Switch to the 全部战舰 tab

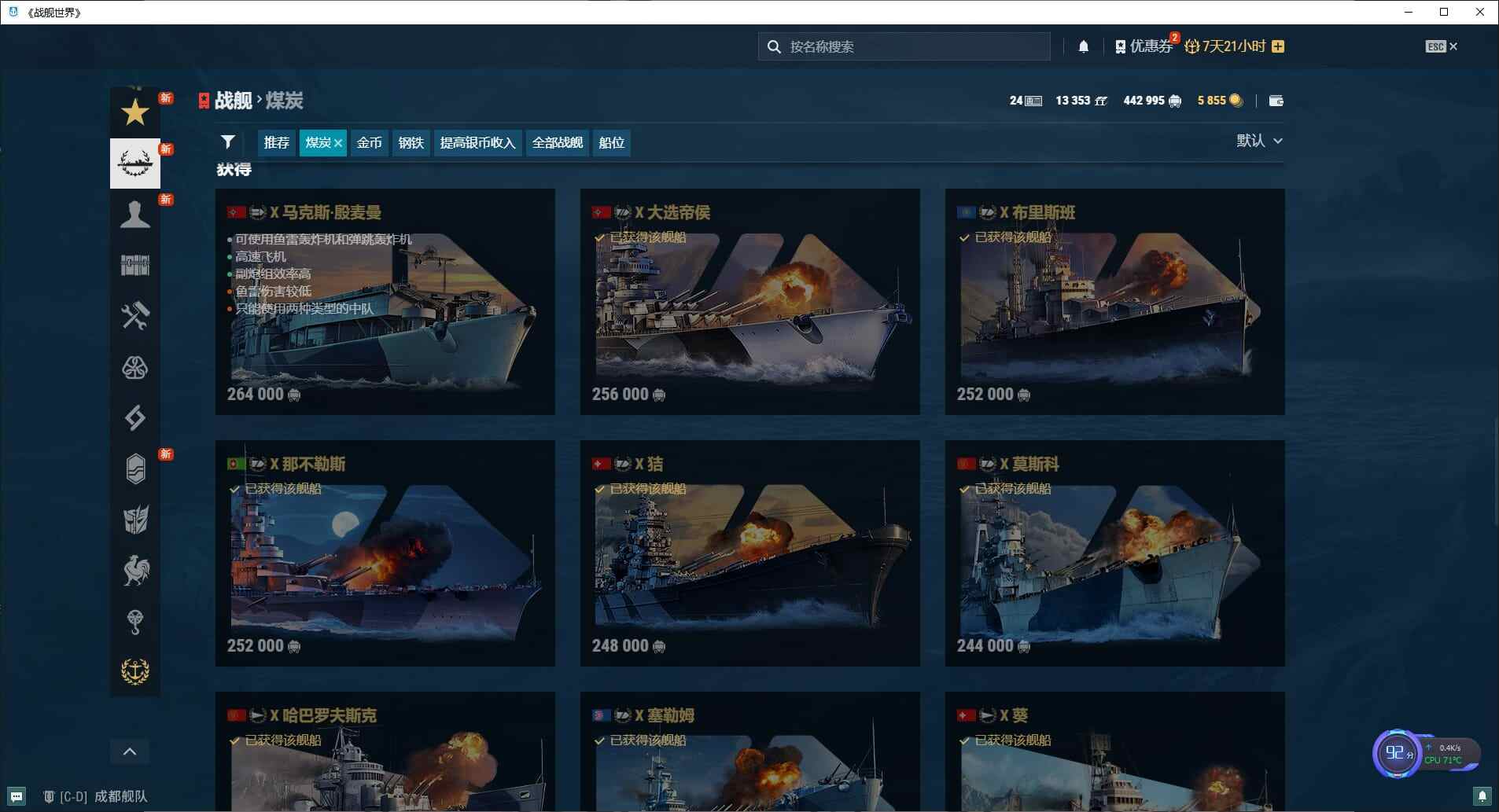(x=557, y=142)
